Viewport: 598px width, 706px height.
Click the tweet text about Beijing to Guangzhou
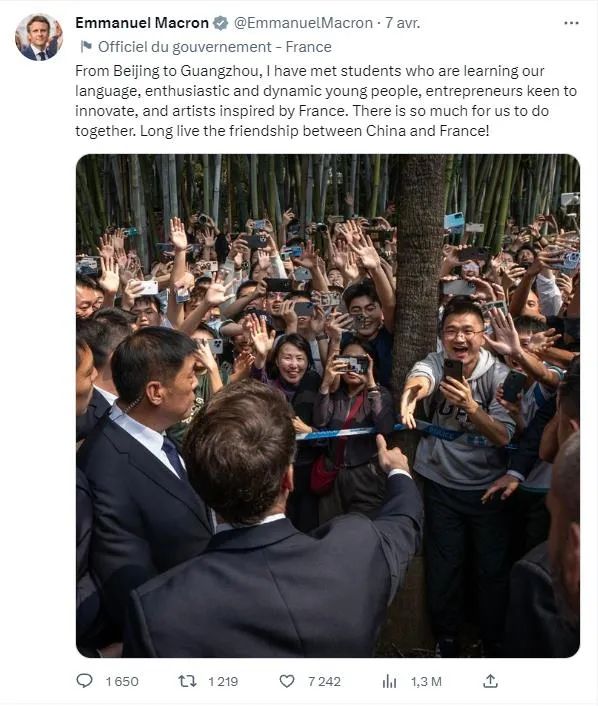click(326, 101)
